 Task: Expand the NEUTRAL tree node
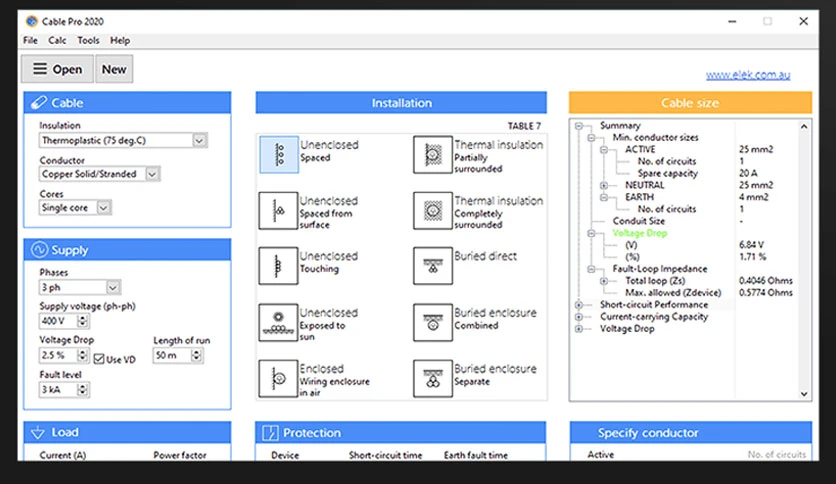[604, 185]
